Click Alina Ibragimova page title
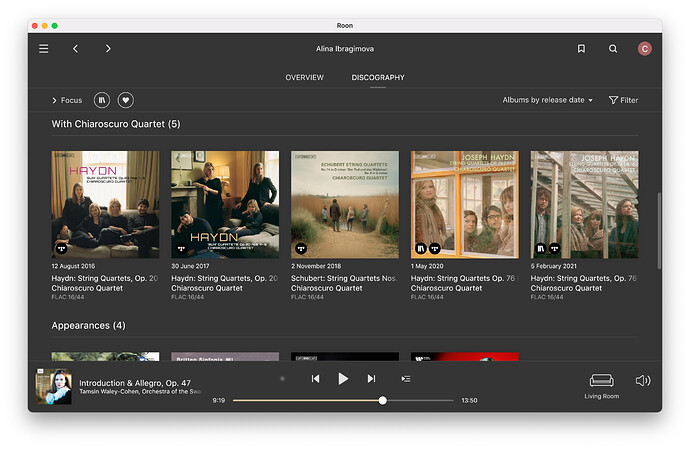Screen dimensions: 690x449 (x=345, y=49)
